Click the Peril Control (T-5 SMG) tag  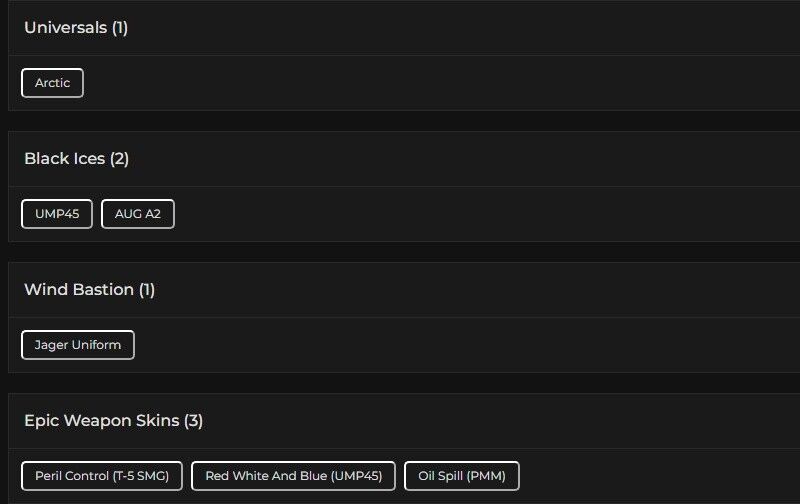tap(102, 476)
